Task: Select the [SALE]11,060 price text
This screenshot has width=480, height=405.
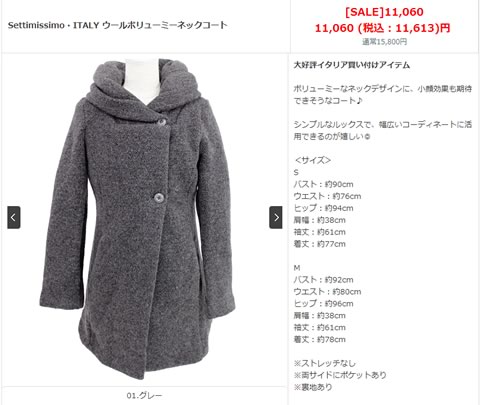Action: [x=384, y=12]
